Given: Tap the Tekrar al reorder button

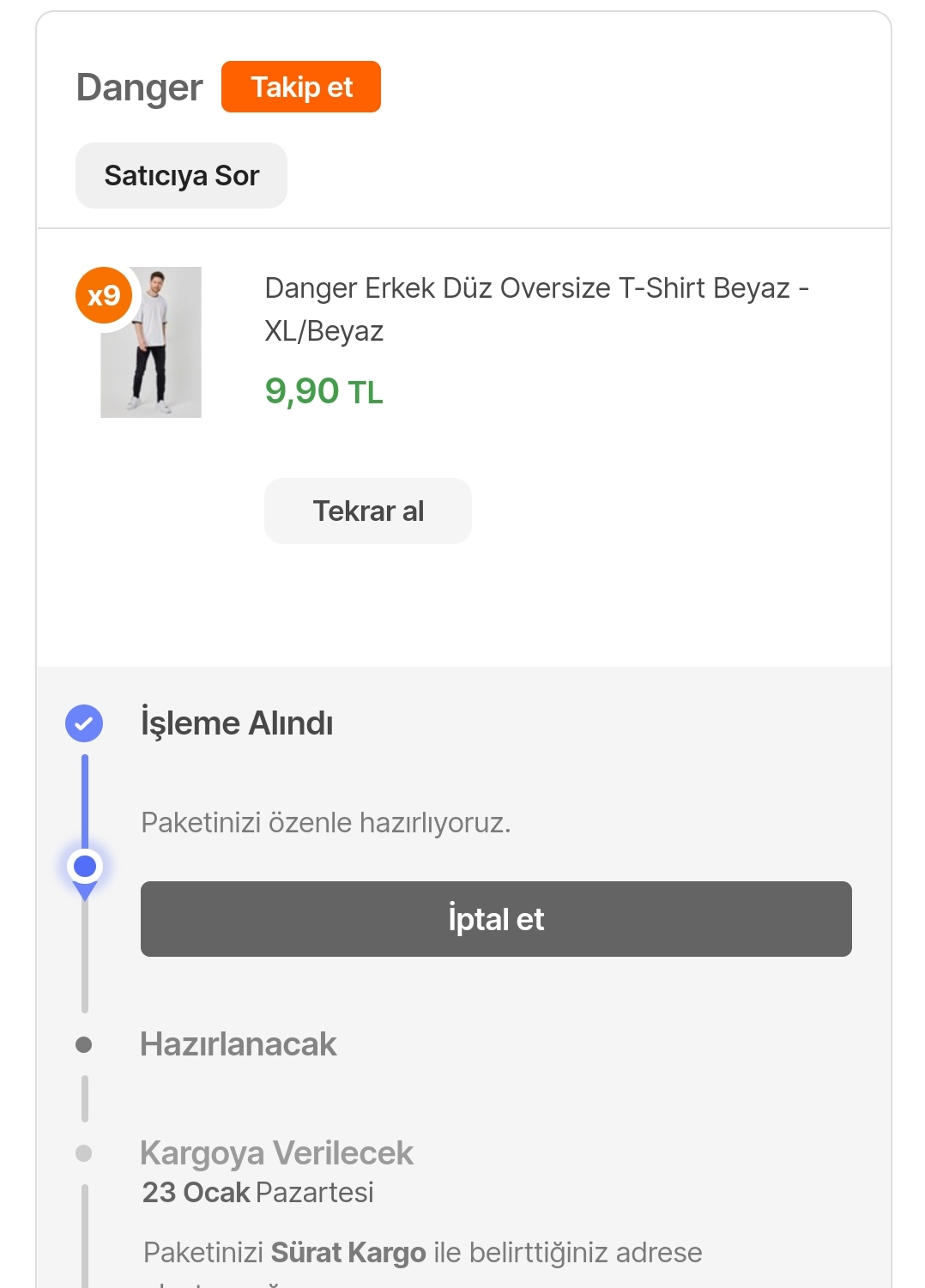Looking at the screenshot, I should 368,511.
